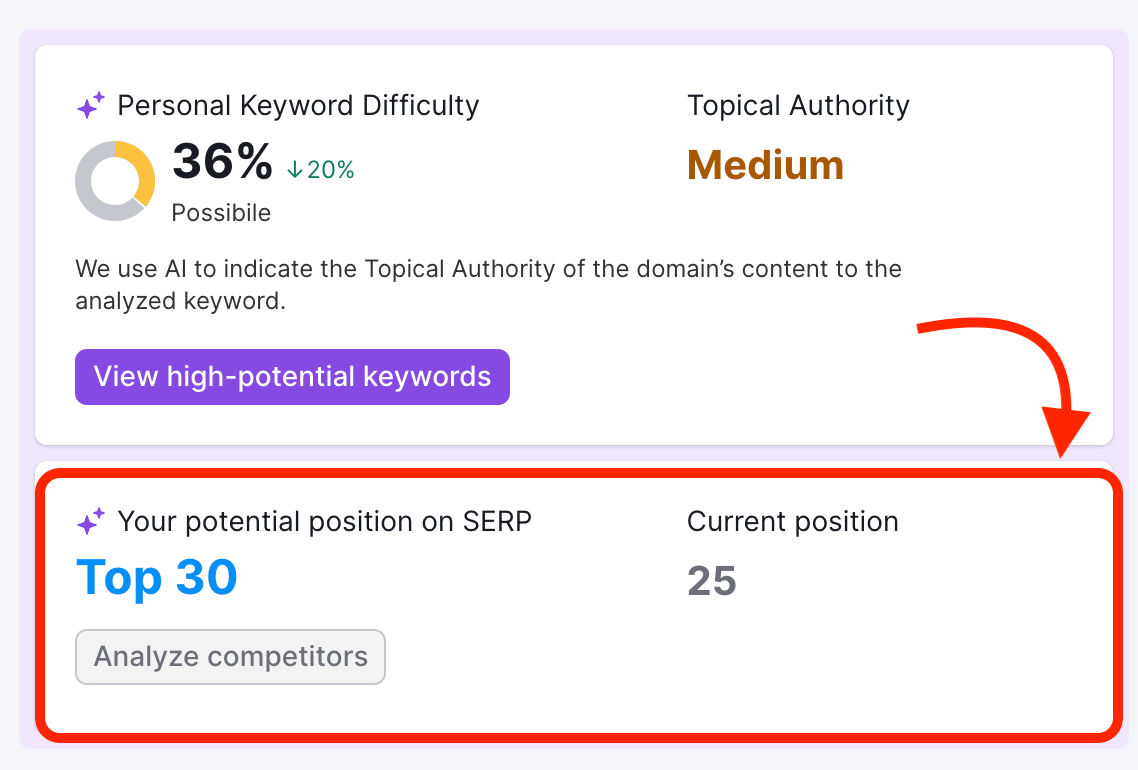Click the sparkle icon beside potential SERP position

coord(91,522)
